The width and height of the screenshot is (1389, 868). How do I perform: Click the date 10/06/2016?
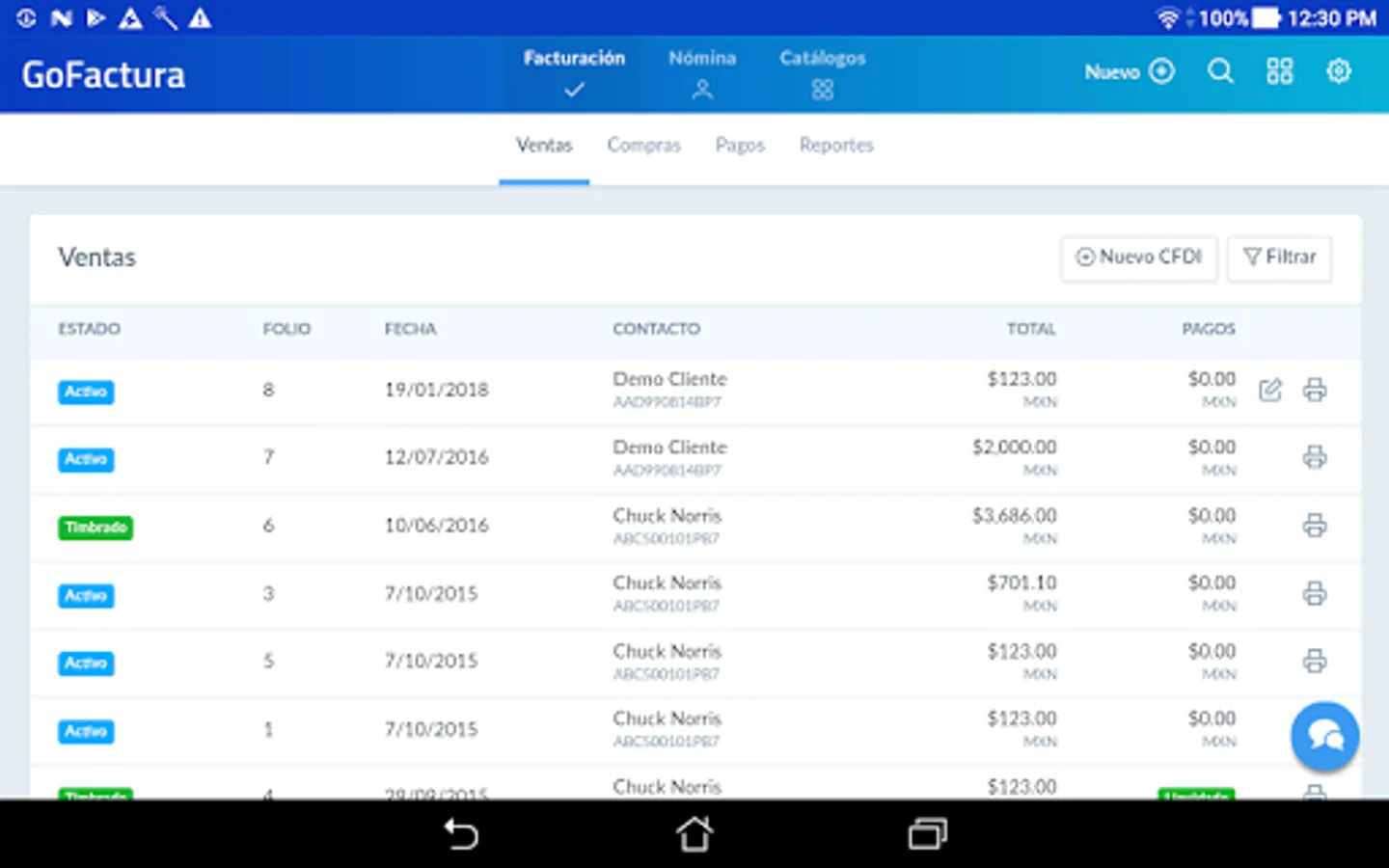tap(437, 526)
